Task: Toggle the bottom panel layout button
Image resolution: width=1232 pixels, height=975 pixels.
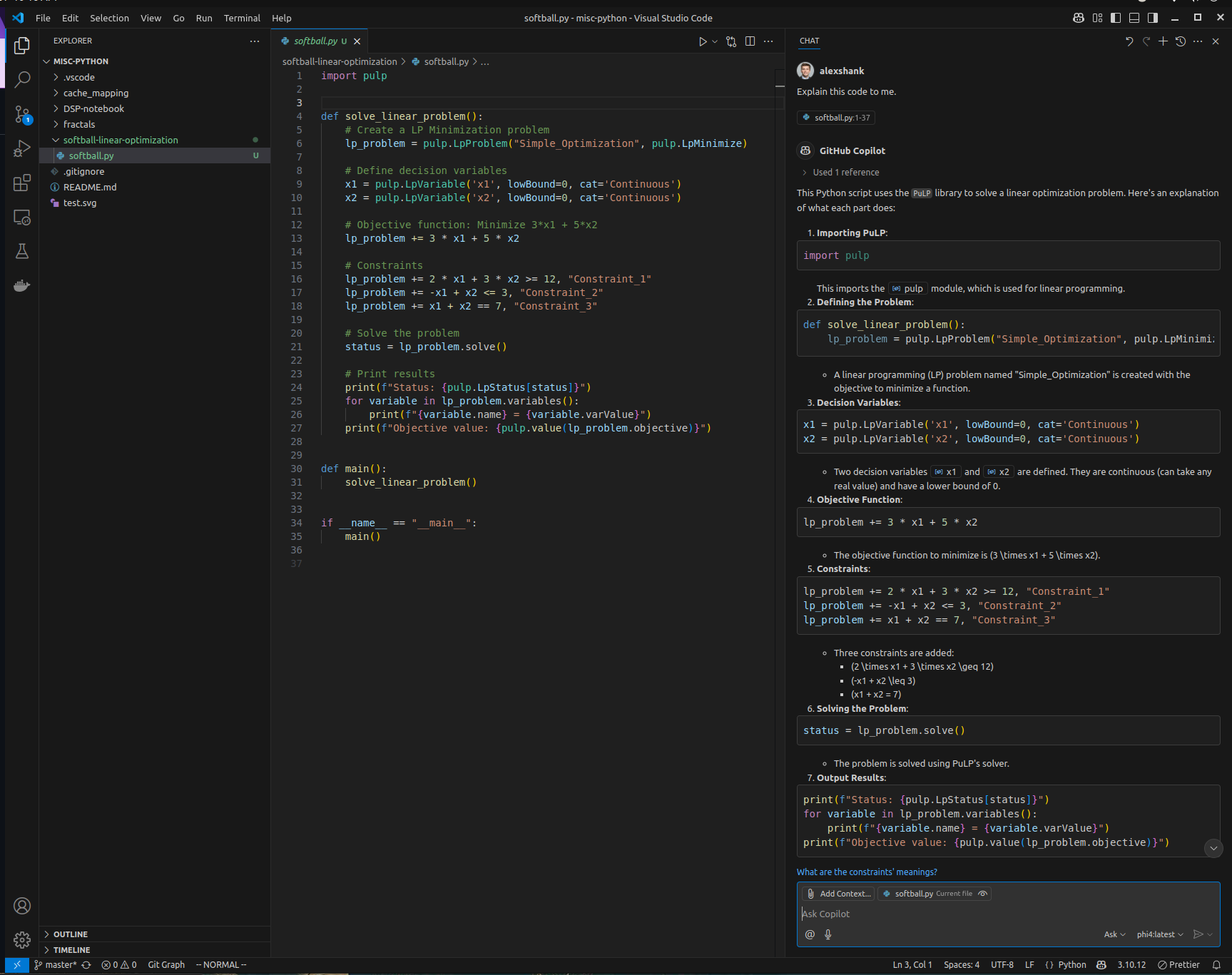Action: tap(1134, 18)
